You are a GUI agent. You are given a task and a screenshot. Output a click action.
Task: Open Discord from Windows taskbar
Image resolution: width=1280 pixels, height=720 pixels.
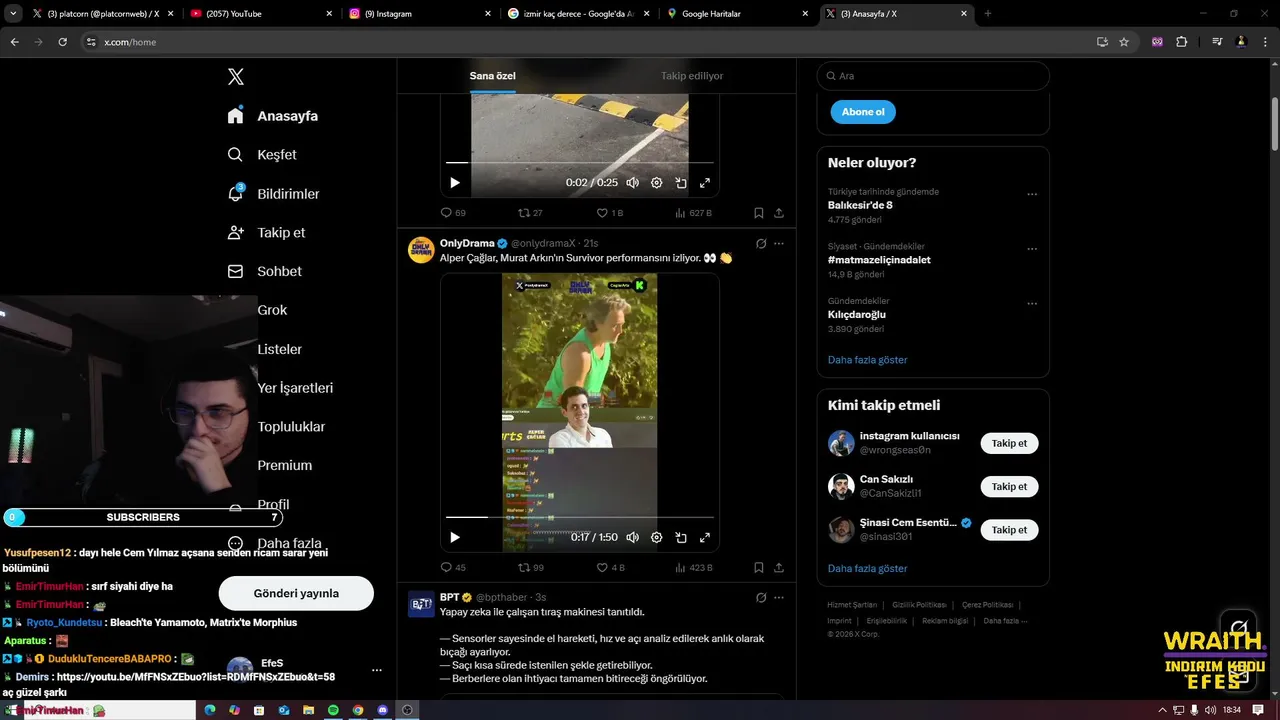[x=382, y=710]
